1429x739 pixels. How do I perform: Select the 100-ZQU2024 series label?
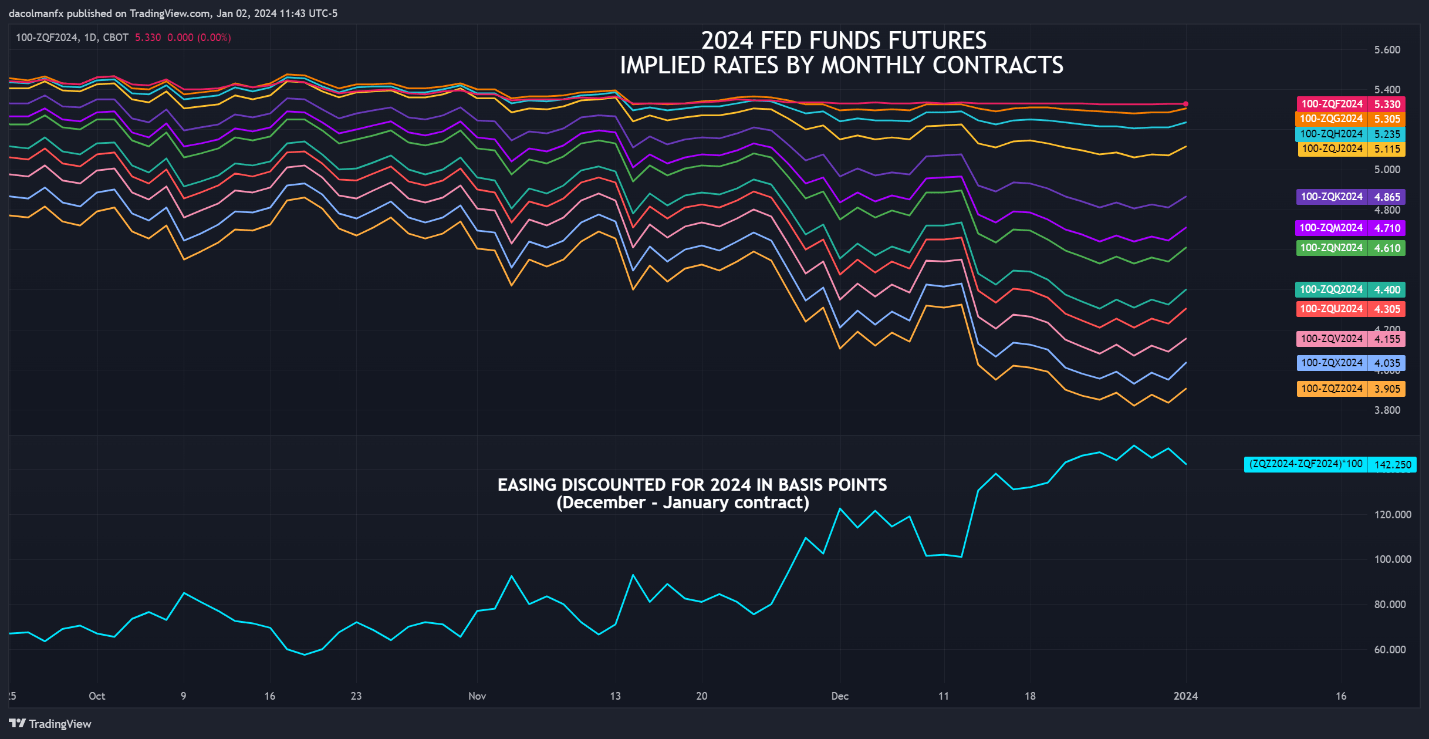[1333, 309]
